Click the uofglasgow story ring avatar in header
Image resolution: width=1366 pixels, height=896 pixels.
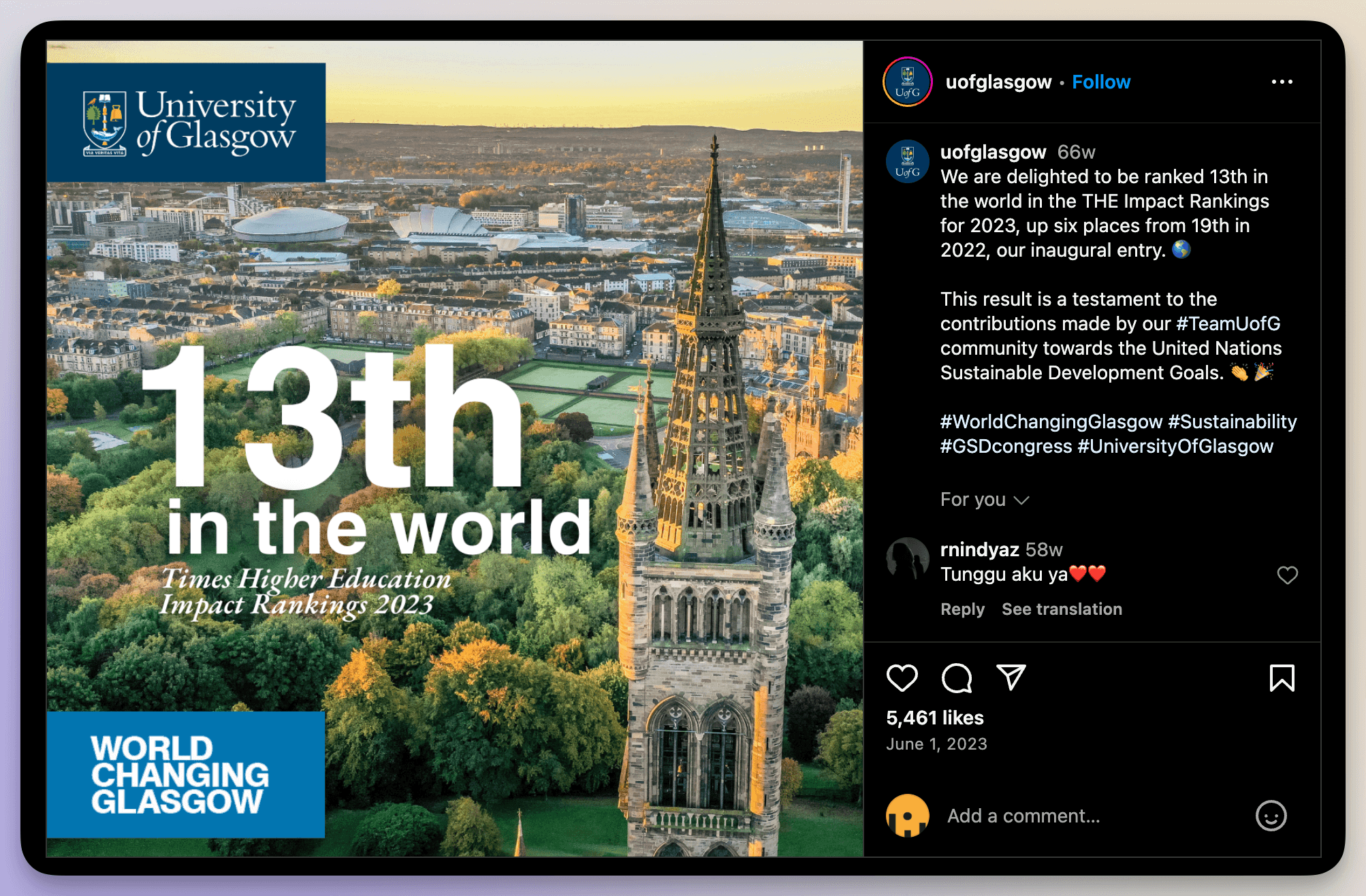tap(908, 82)
